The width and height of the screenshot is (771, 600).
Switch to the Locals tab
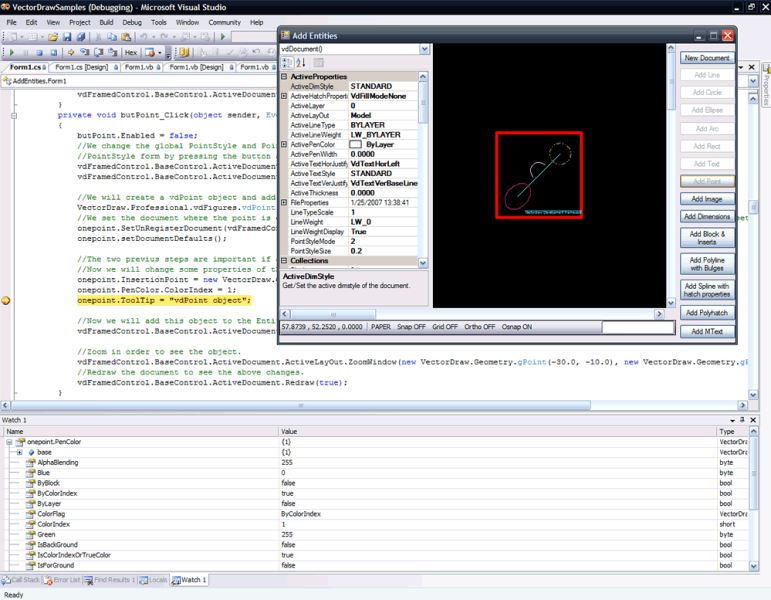(153, 580)
